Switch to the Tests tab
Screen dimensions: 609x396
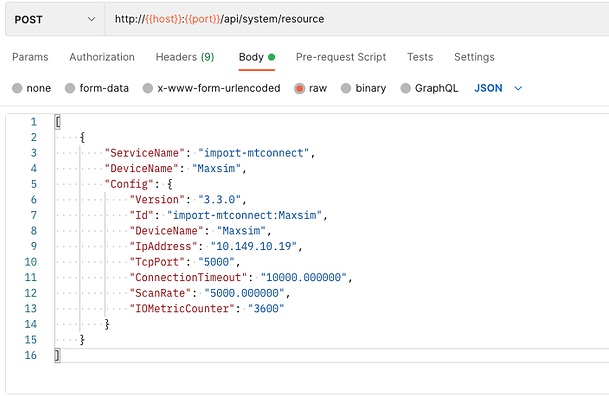pyautogui.click(x=420, y=57)
